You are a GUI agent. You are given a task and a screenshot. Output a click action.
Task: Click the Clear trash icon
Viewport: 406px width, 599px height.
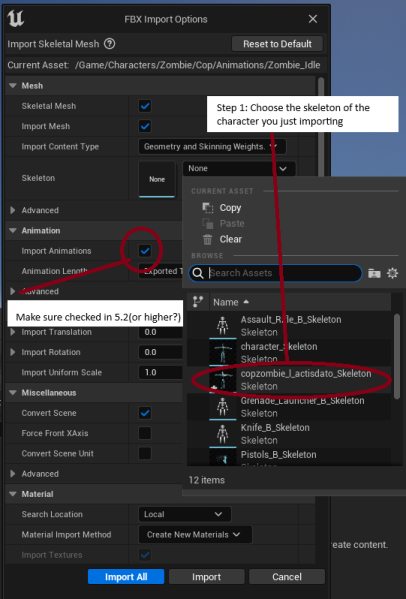(x=207, y=240)
